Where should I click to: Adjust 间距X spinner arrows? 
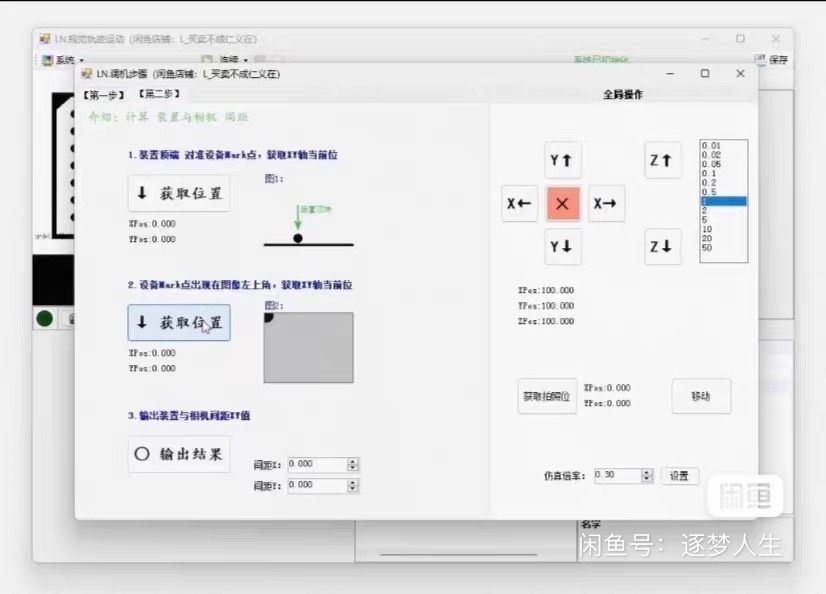click(352, 464)
